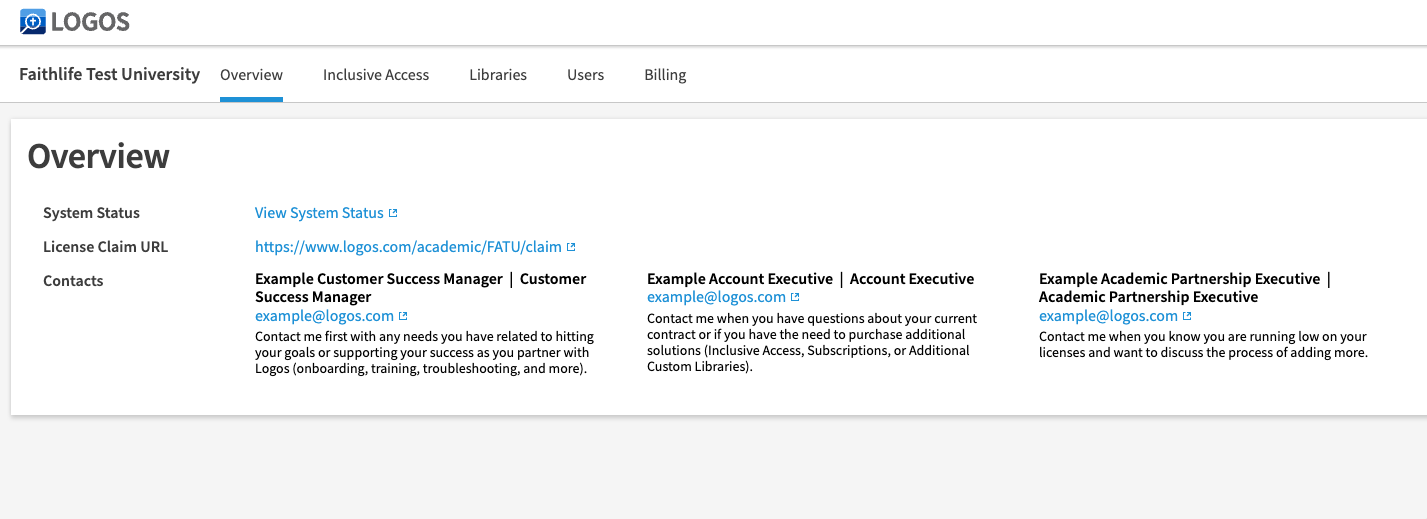The height and width of the screenshot is (519, 1427).
Task: Click external-link icon by Account Executive email
Action: click(795, 297)
